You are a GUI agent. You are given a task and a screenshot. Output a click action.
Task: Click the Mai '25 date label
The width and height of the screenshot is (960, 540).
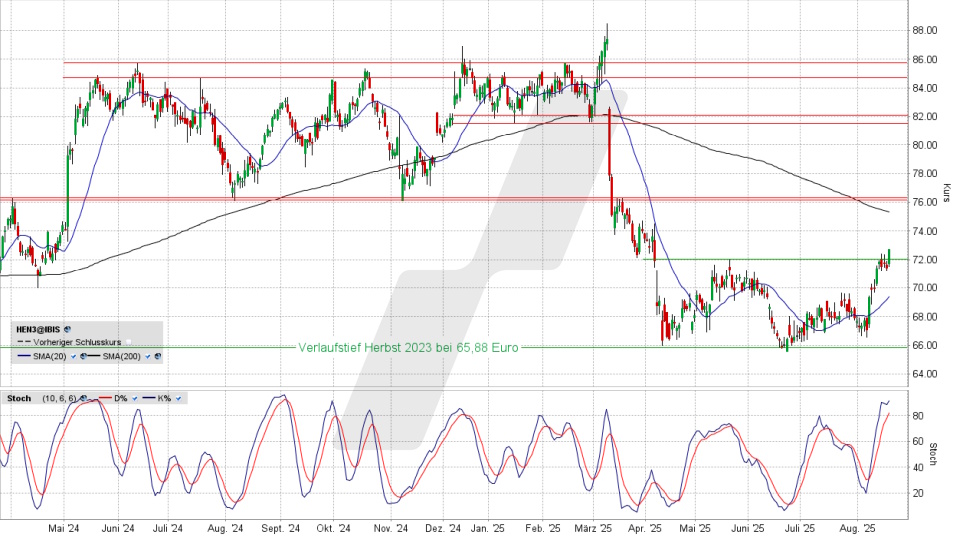tap(695, 528)
